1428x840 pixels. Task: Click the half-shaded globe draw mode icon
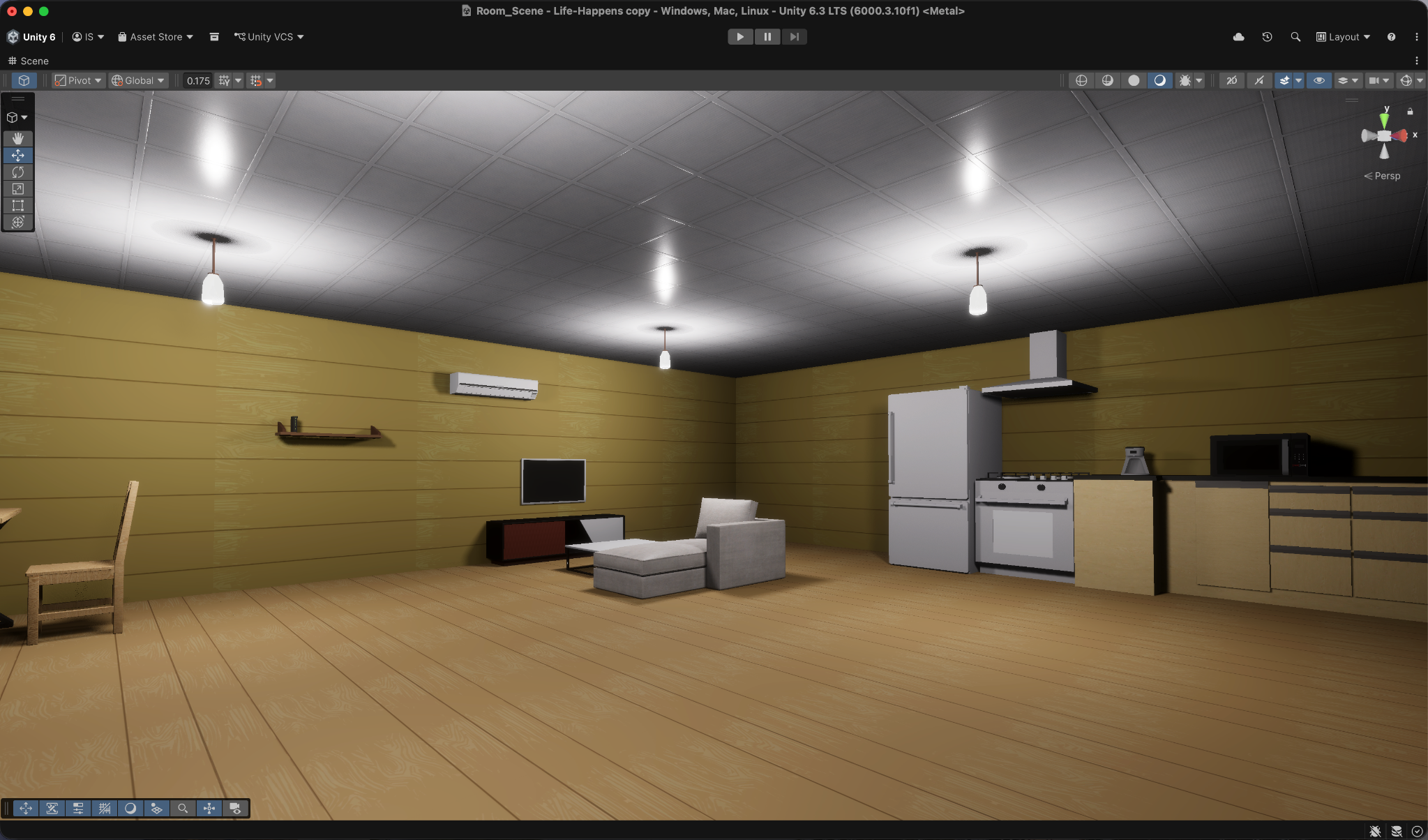(1108, 80)
